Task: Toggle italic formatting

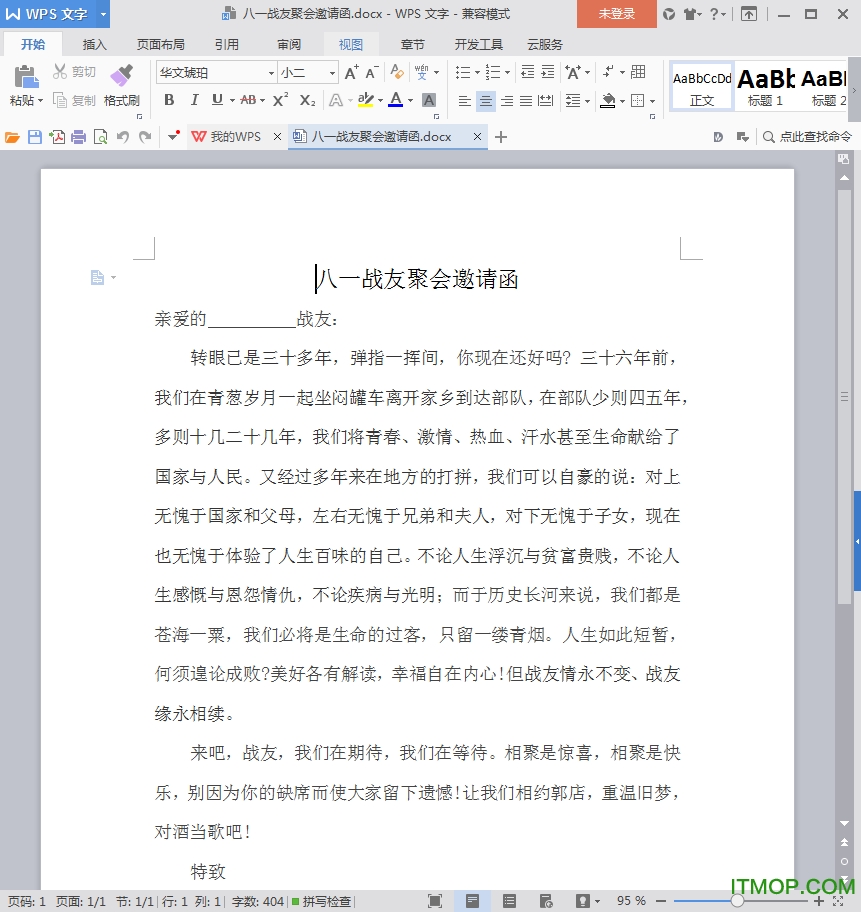Action: coord(194,100)
